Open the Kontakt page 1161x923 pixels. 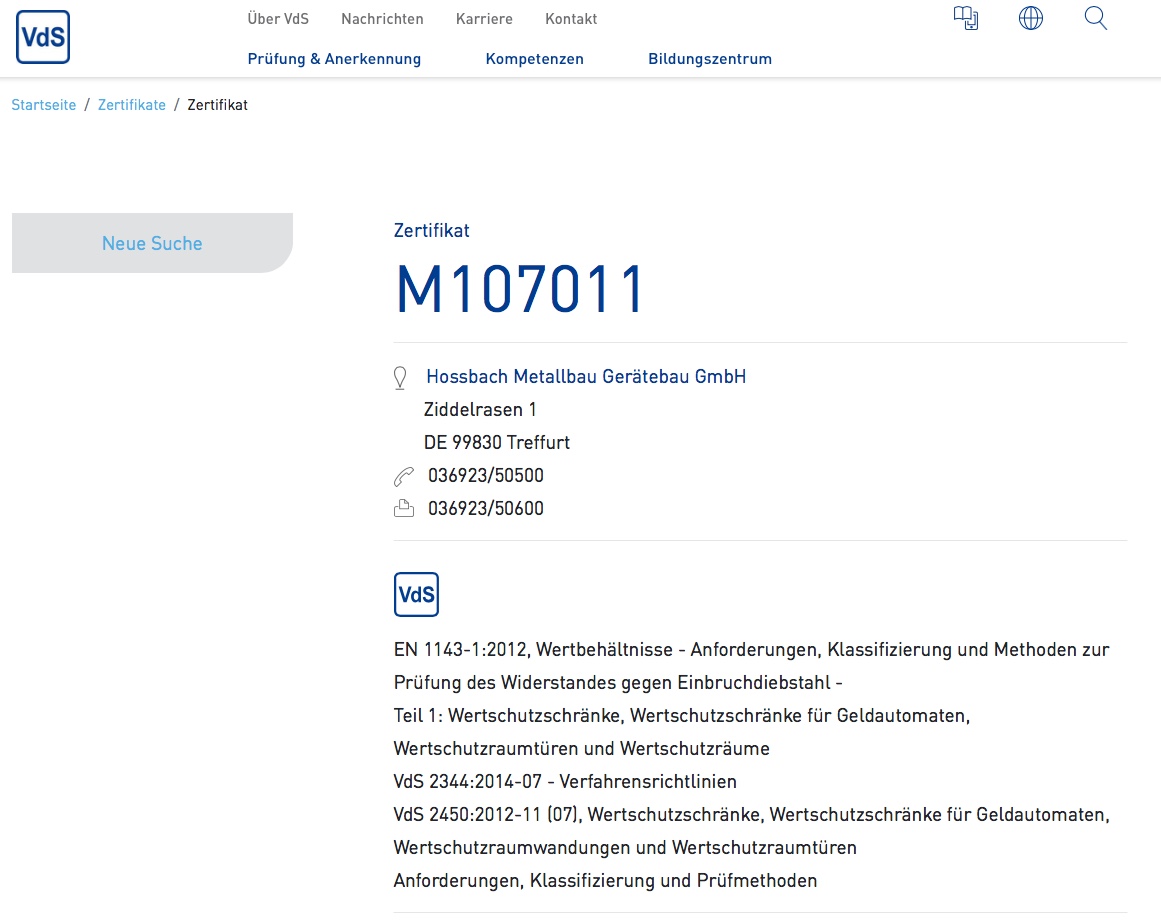(571, 19)
